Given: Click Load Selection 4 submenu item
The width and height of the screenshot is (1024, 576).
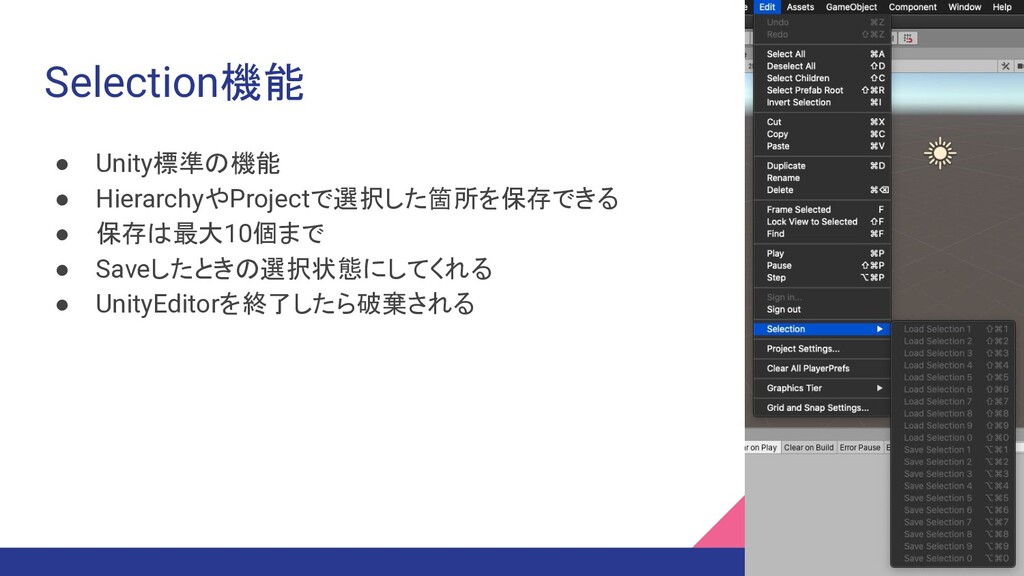Looking at the screenshot, I should [x=955, y=365].
